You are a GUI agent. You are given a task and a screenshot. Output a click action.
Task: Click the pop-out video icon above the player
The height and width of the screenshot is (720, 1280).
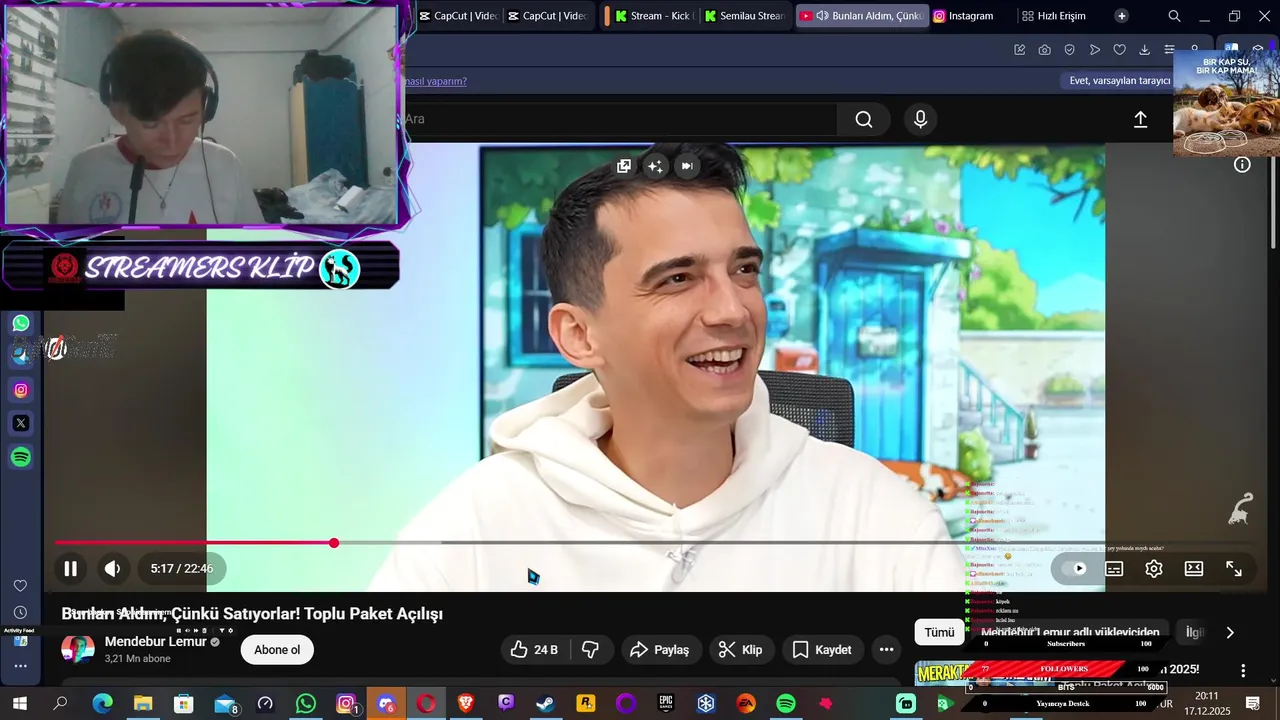624,166
